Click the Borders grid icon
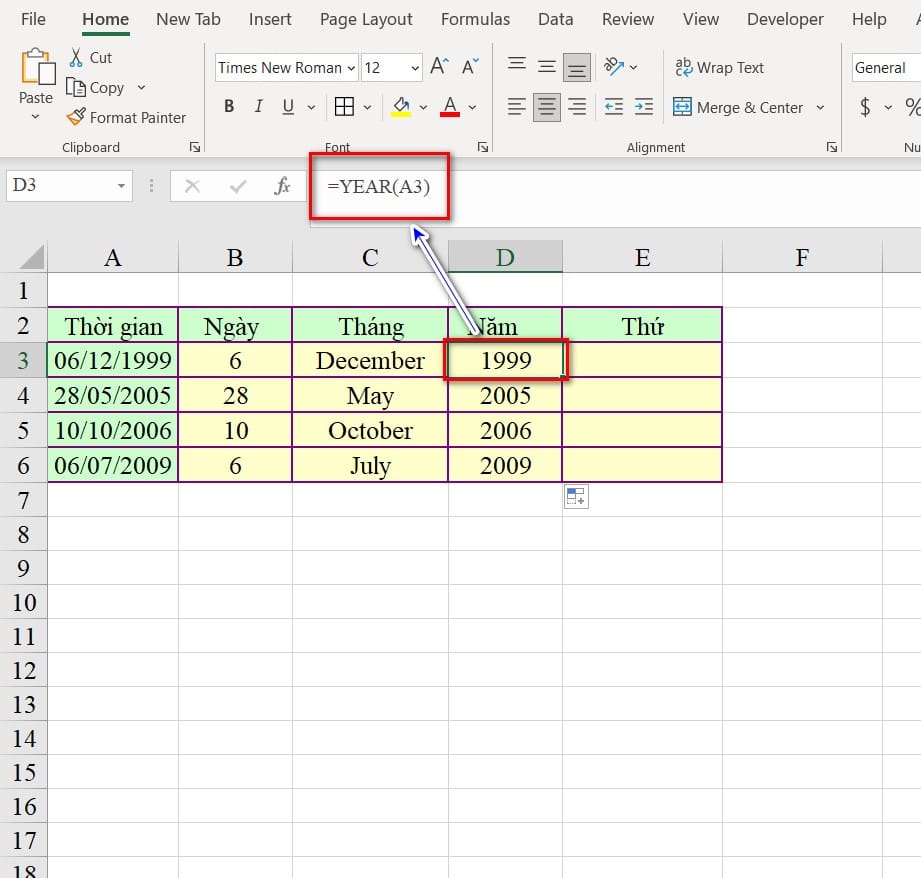Viewport: 921px width, 878px height. click(x=344, y=107)
